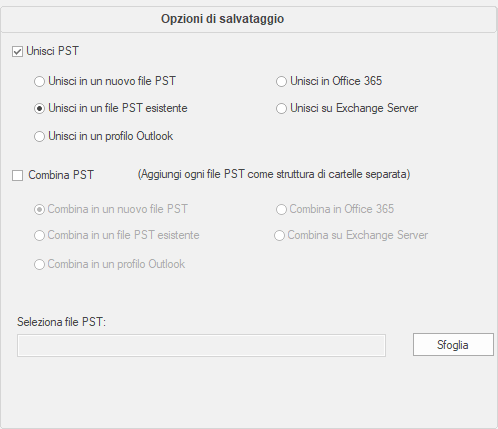Click the 'Seleziona file PST:' label
Screen dimensions: 498x429
61,322
